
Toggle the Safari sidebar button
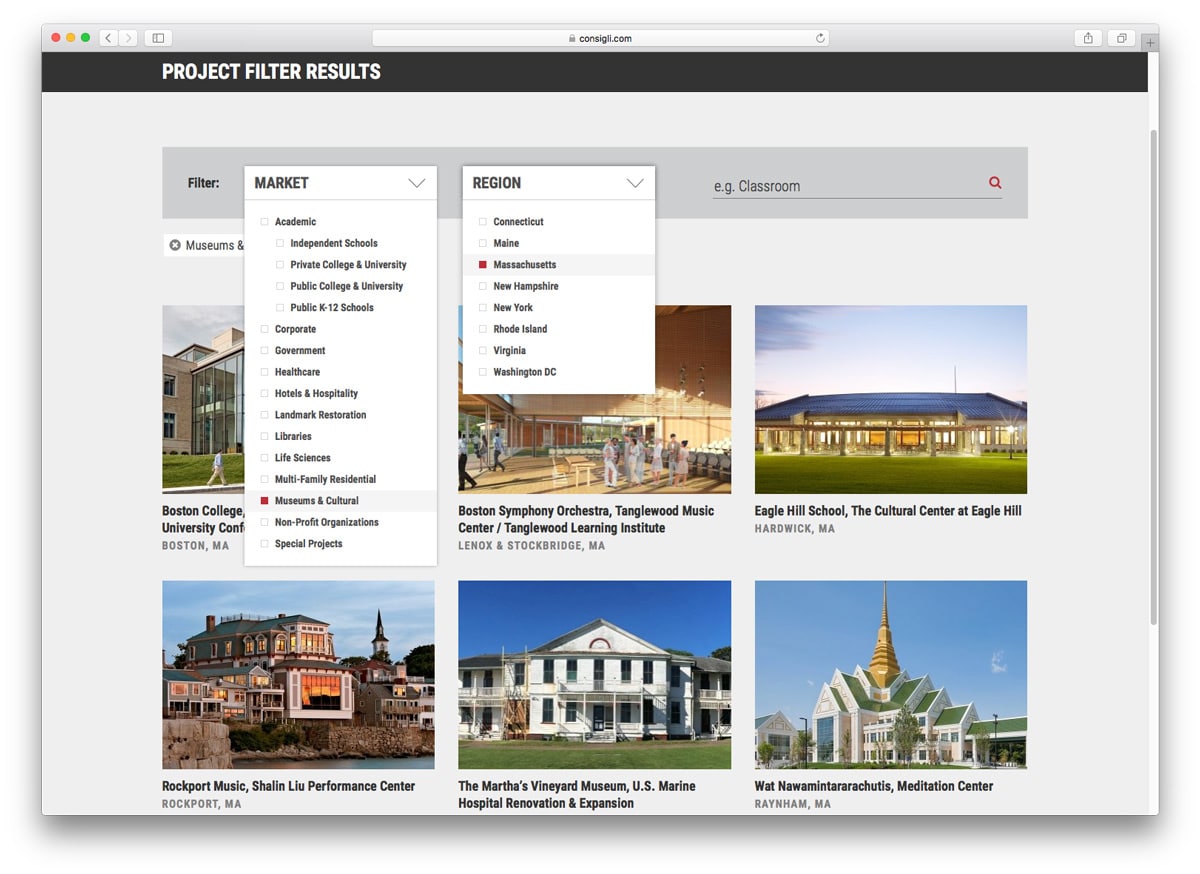(x=158, y=38)
